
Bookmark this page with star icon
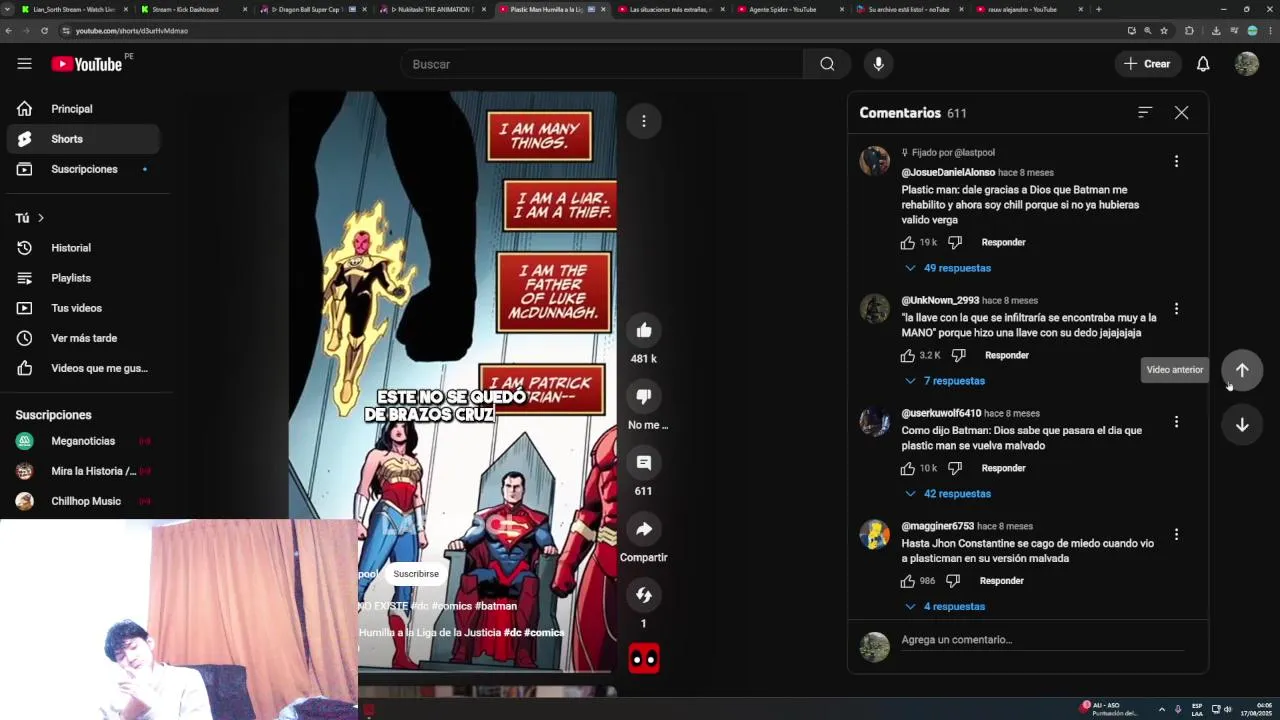[x=1164, y=31]
